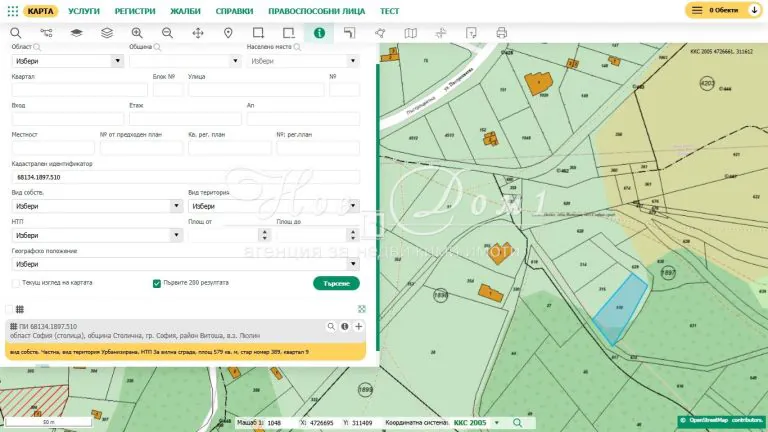Select the zoom out tool
The image size is (768, 432).
coord(167,33)
